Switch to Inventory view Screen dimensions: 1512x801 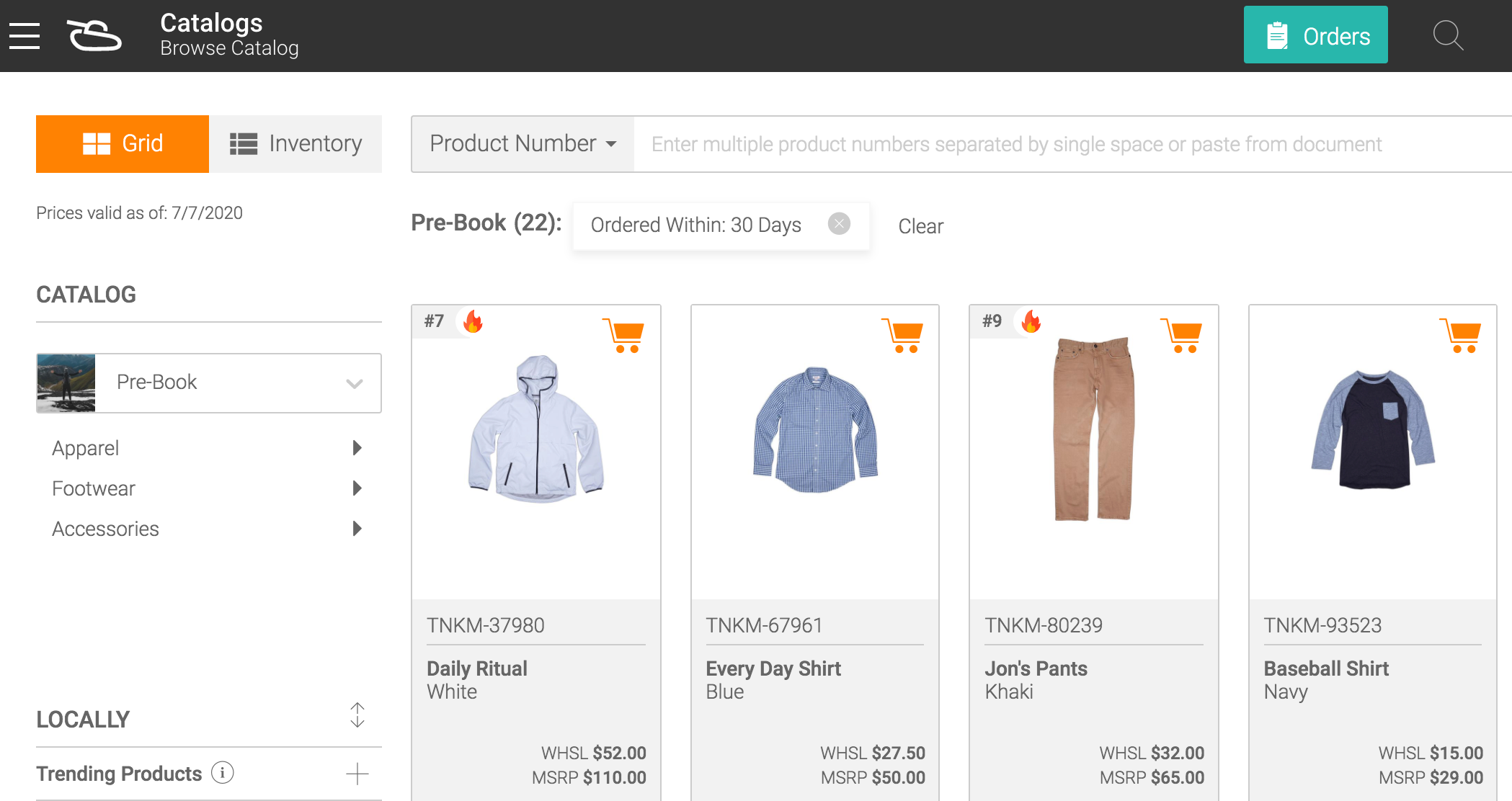click(x=295, y=143)
